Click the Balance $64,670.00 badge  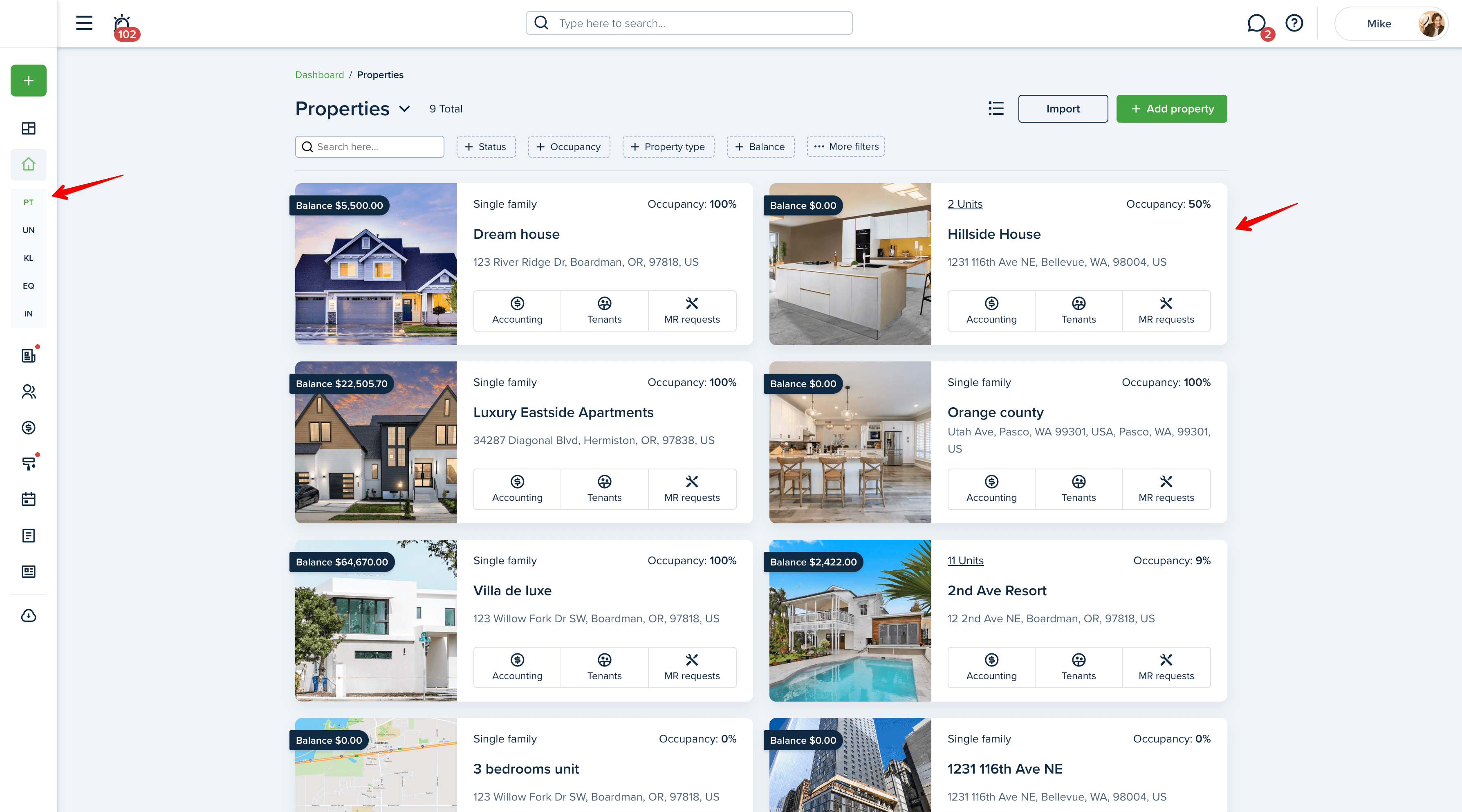342,562
